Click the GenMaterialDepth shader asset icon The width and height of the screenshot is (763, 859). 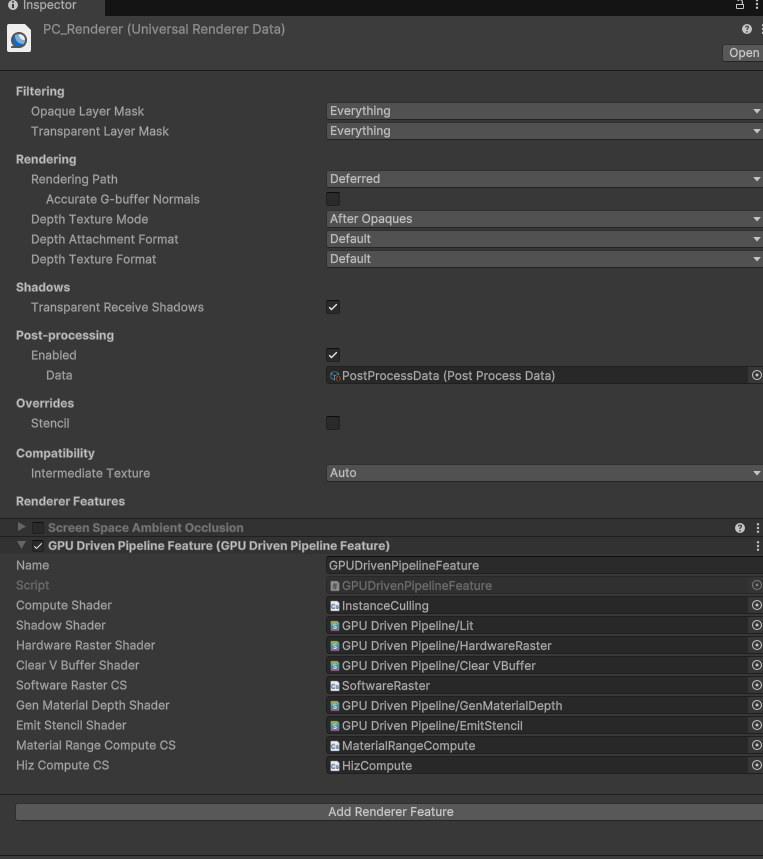click(335, 706)
